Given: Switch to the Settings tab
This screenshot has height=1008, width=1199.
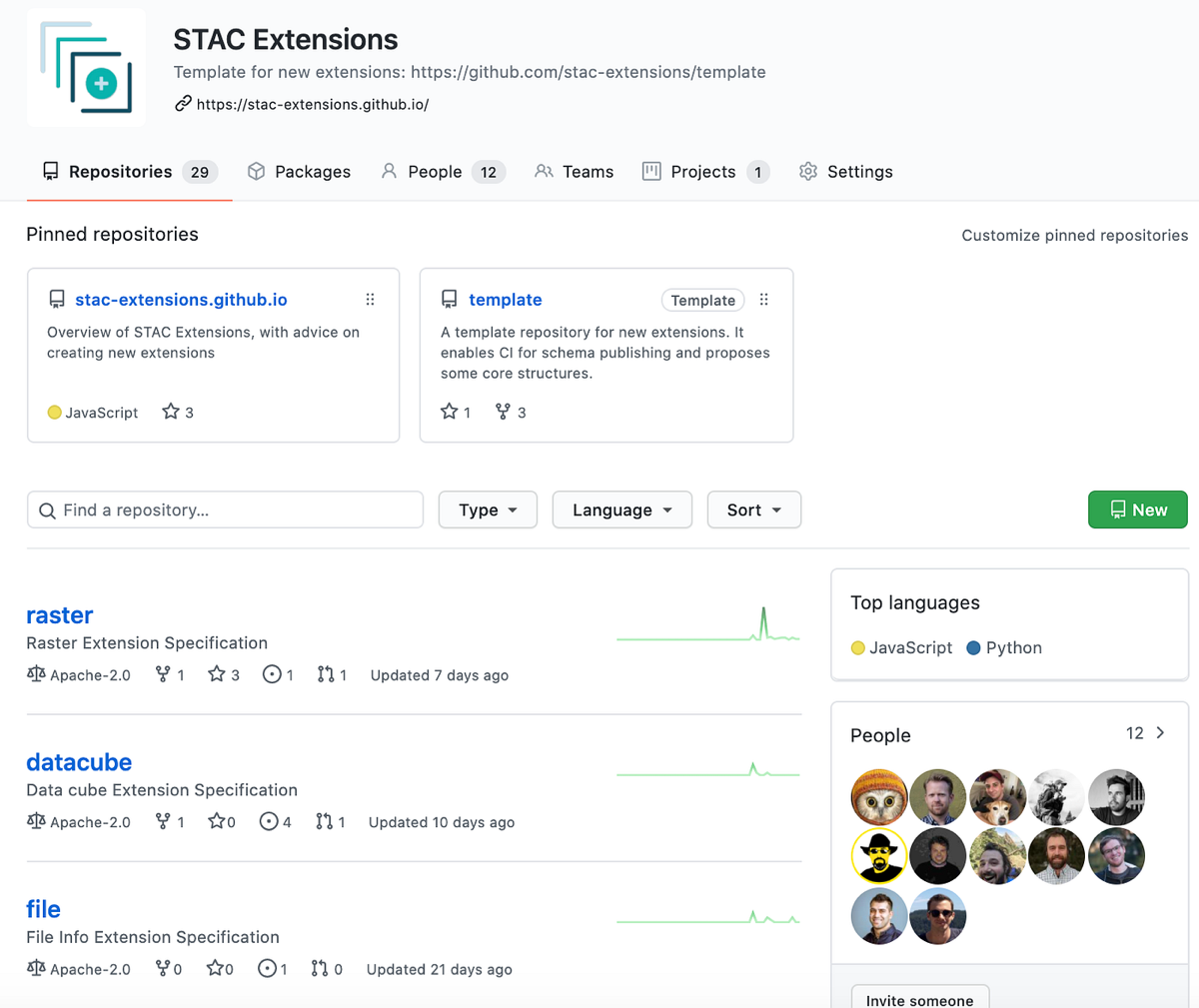Looking at the screenshot, I should point(846,172).
